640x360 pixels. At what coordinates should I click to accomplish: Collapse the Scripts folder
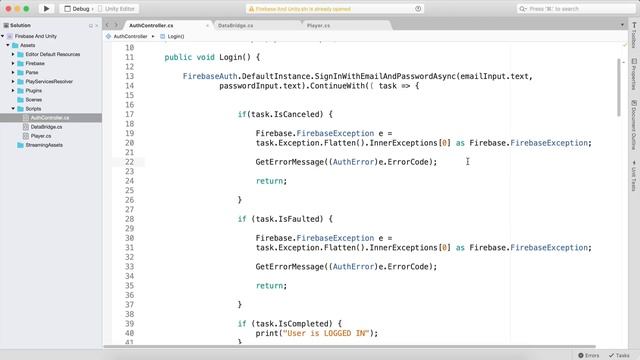13,109
